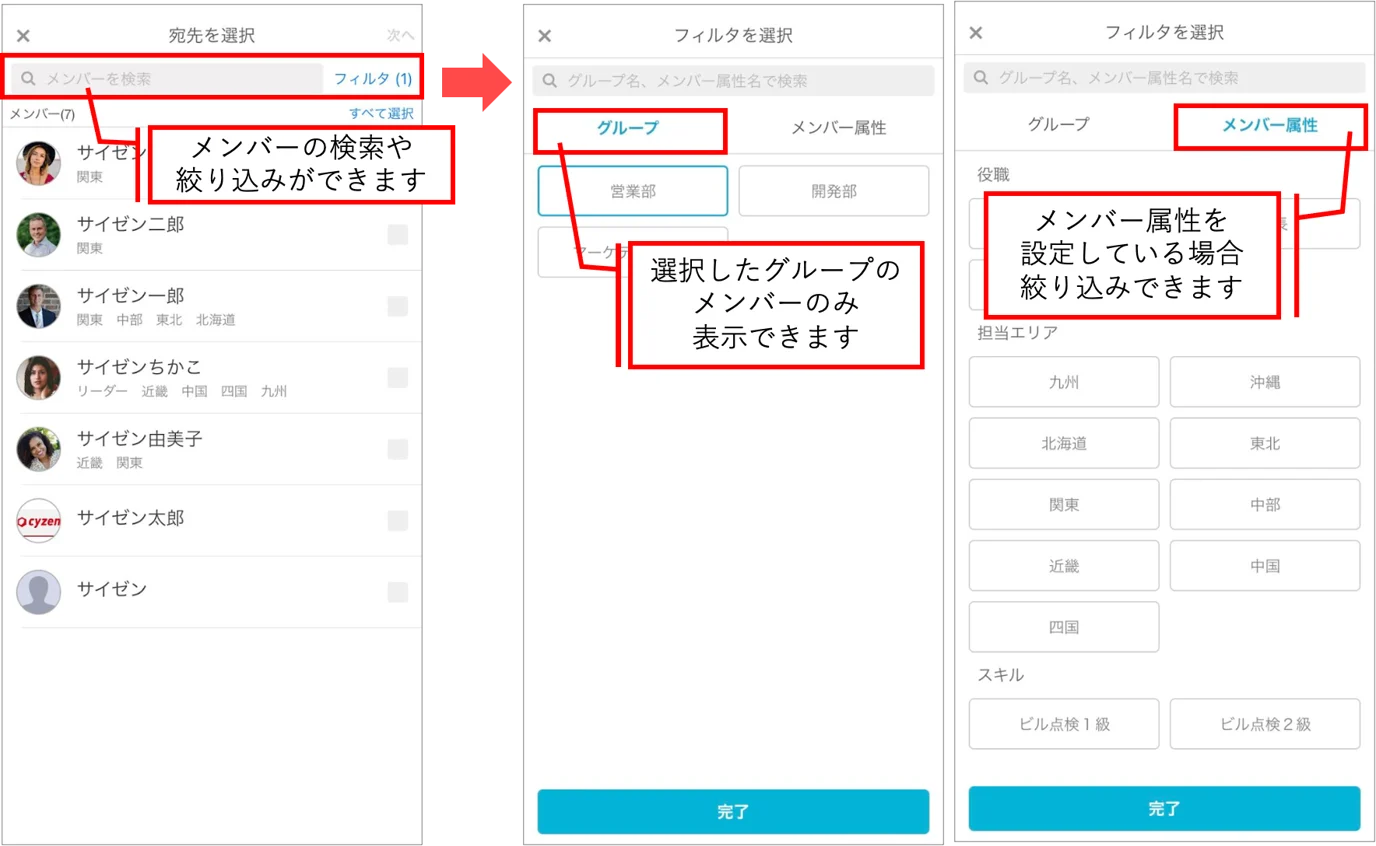1376x846 pixels.
Task: Click the グループ名、メンバー属性名で検索 search field in middle screen
Action: tap(733, 81)
